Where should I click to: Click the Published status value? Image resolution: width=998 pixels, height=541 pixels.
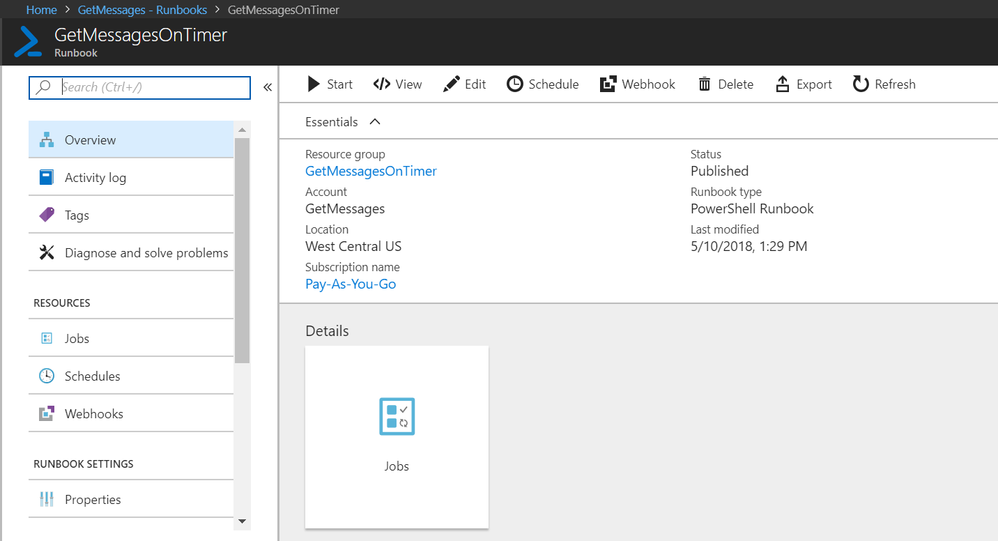(719, 171)
